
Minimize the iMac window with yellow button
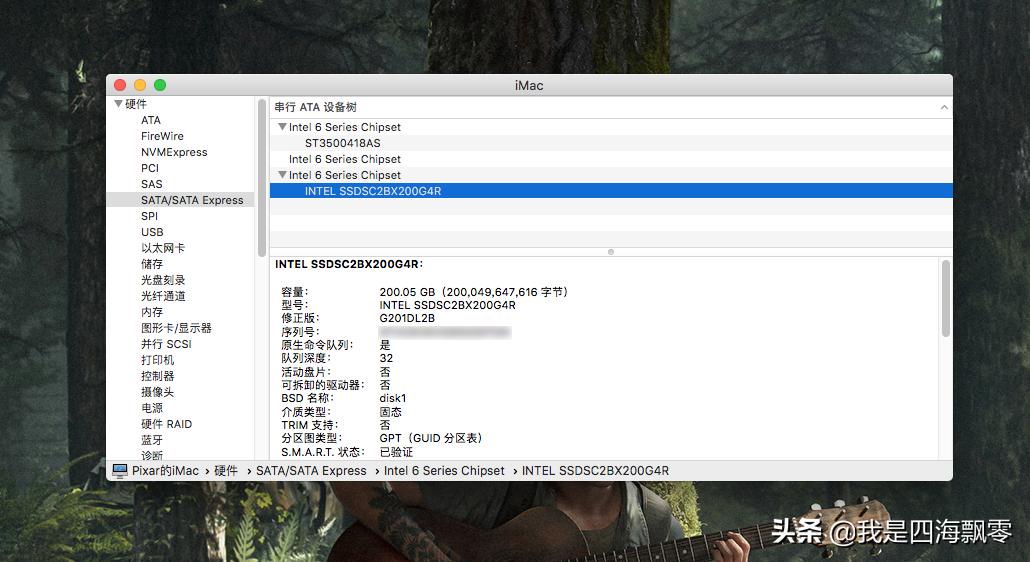[x=140, y=85]
